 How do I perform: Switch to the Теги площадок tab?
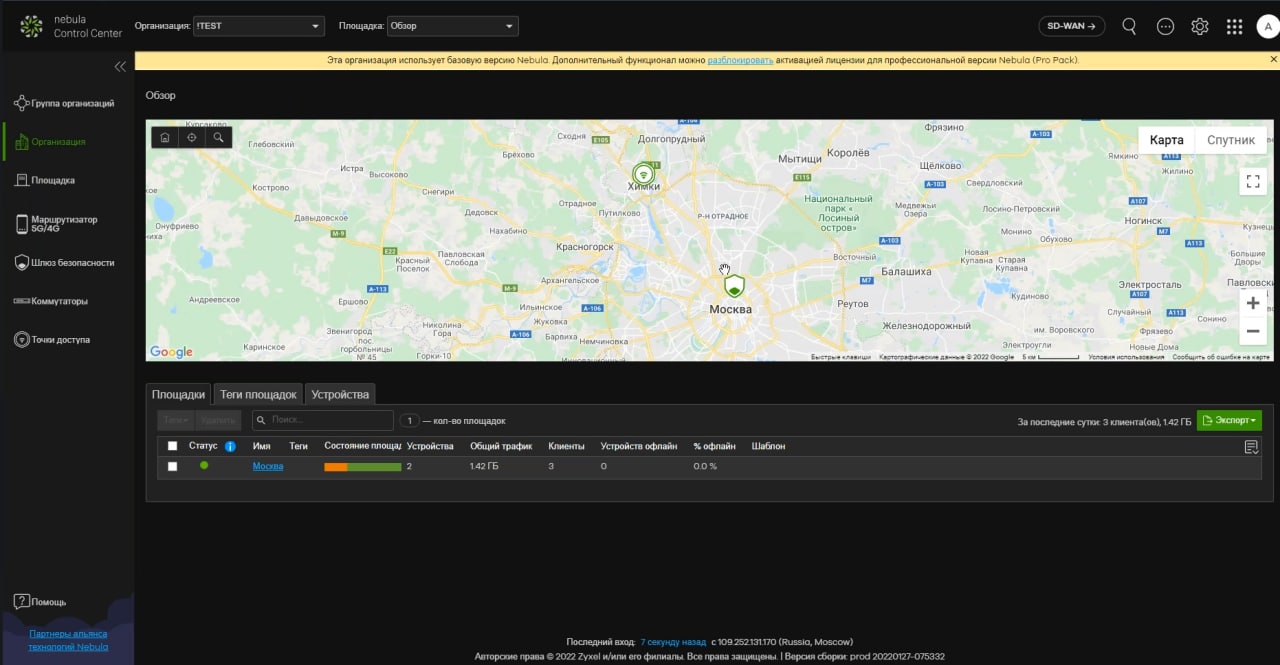[x=258, y=394]
